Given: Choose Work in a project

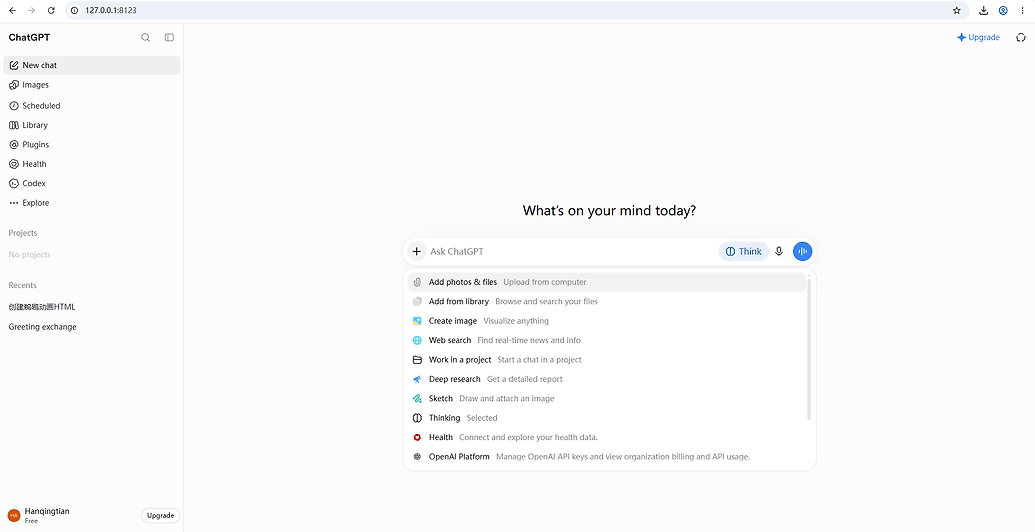Looking at the screenshot, I should 607,360.
